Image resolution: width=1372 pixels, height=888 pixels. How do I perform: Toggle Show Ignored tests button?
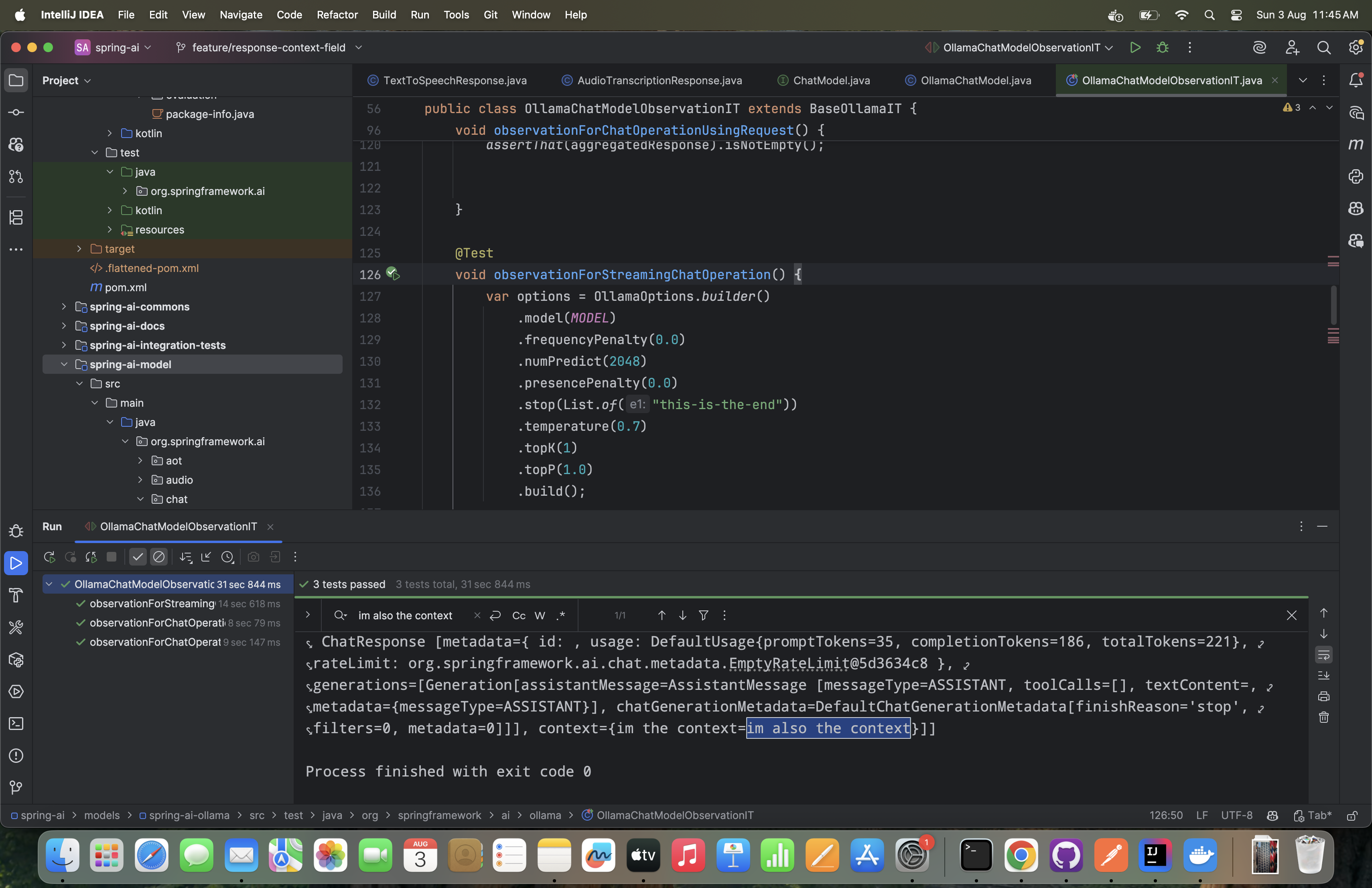click(x=158, y=557)
